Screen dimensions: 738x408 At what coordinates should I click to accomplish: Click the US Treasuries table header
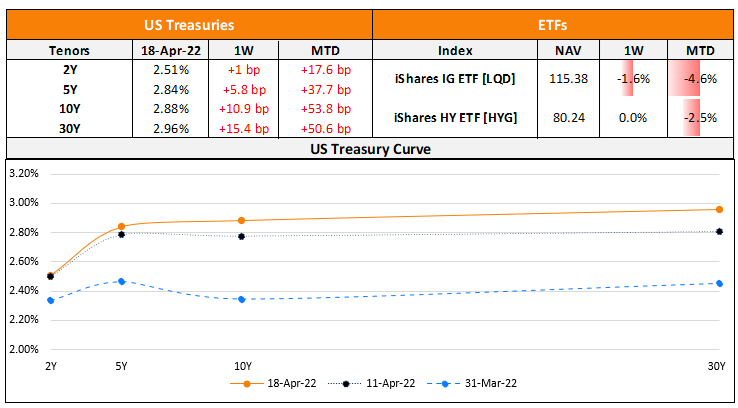click(189, 20)
